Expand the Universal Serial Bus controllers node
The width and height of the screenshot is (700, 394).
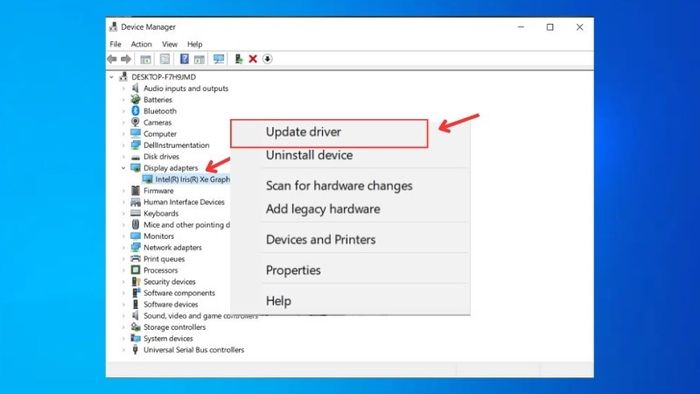tap(124, 350)
